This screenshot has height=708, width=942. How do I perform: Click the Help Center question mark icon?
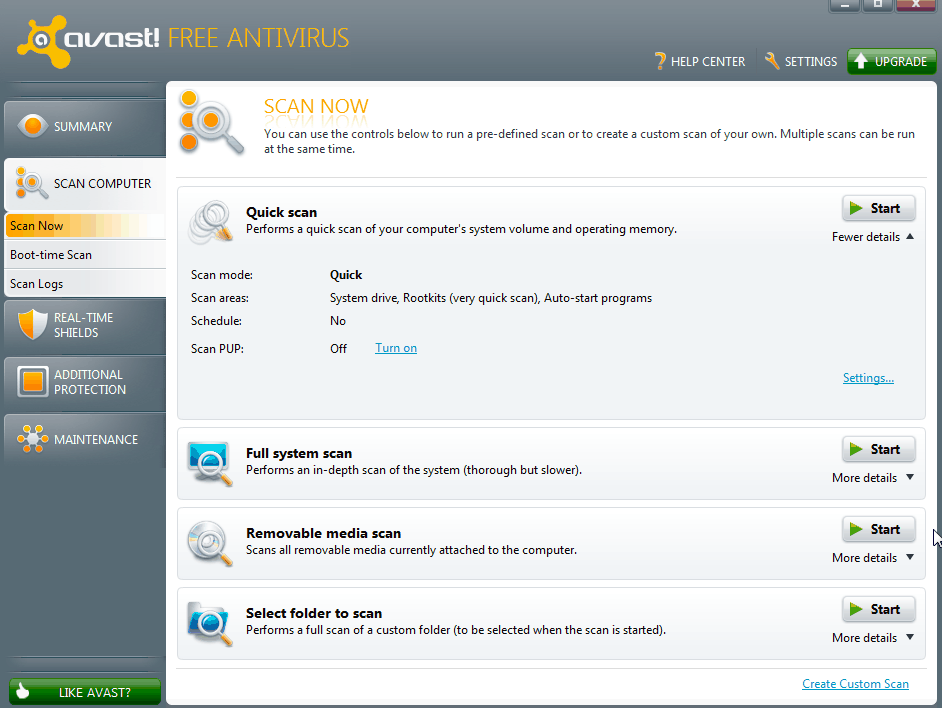point(659,61)
